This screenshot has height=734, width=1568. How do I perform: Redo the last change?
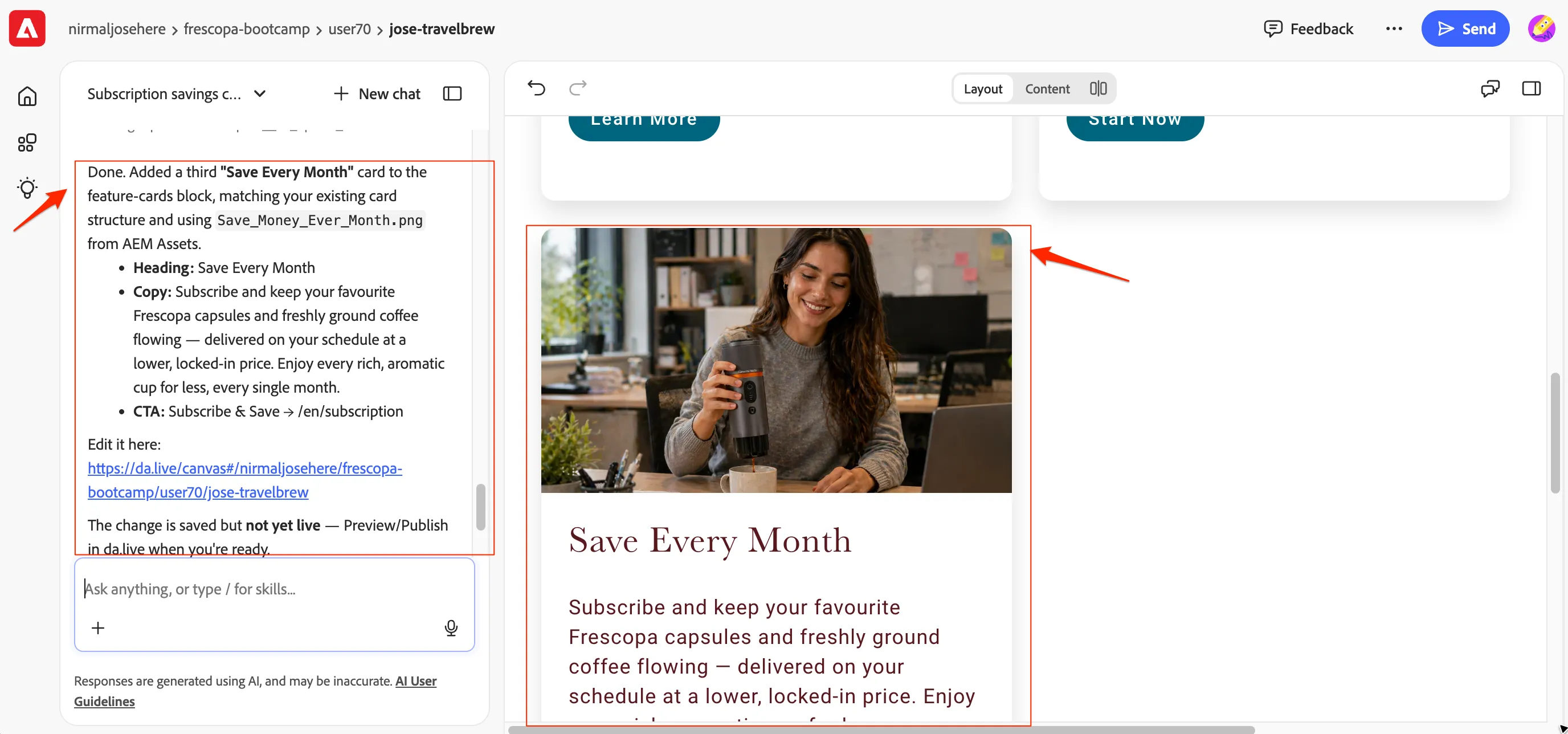point(578,88)
